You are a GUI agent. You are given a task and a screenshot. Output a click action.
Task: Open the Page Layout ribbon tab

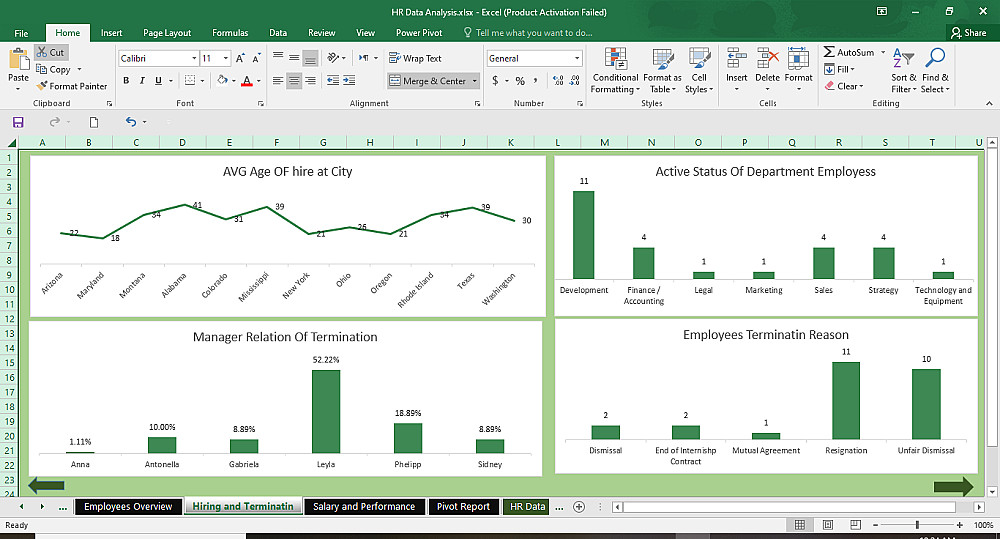click(x=166, y=33)
